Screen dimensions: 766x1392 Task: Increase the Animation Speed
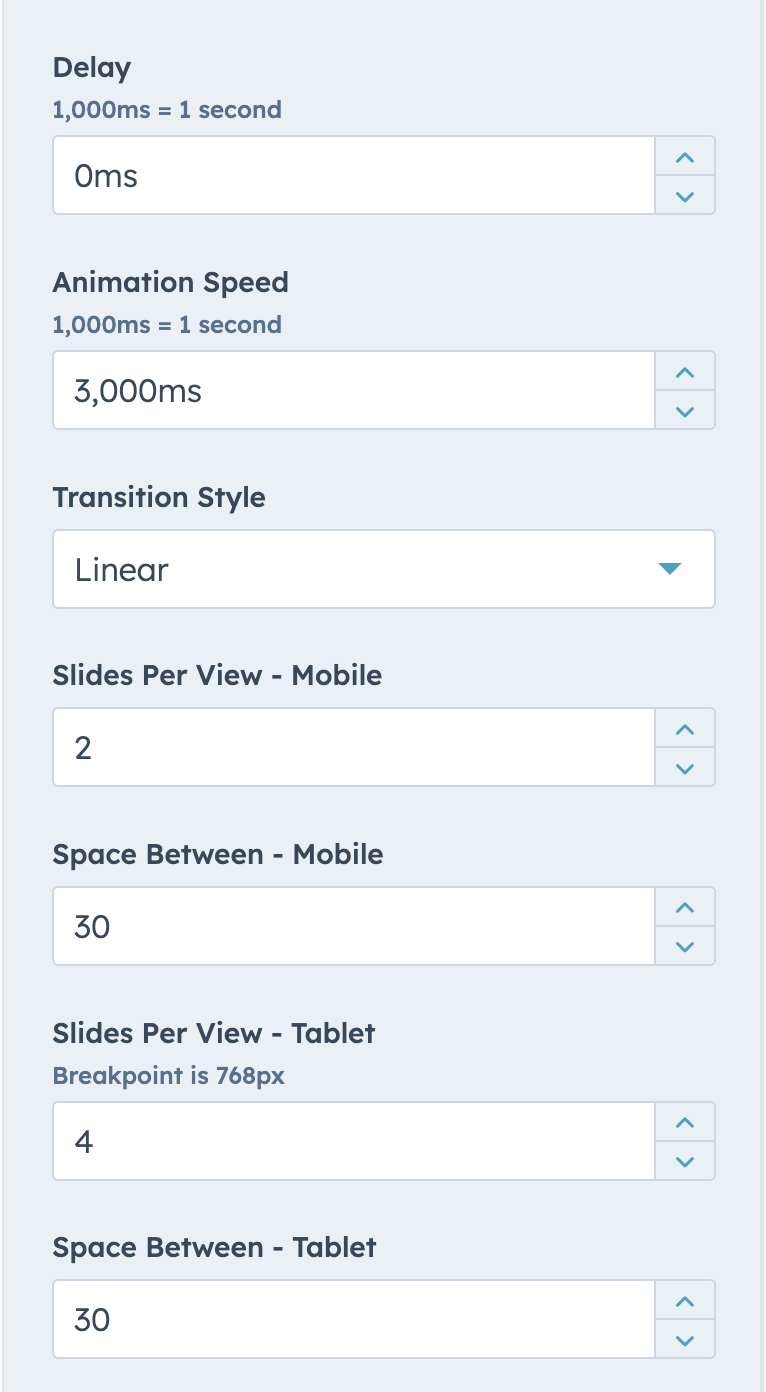684,370
